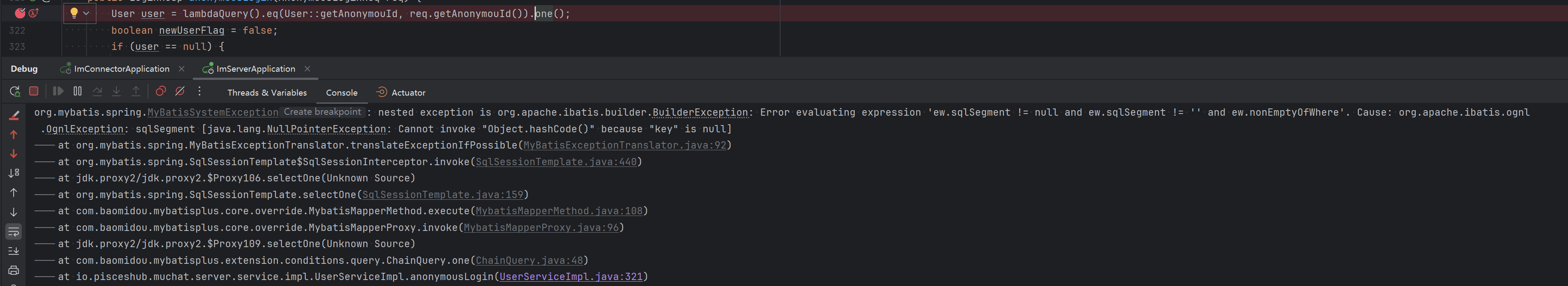Toggle soft-wrap for console output
1568x286 pixels.
(13, 232)
